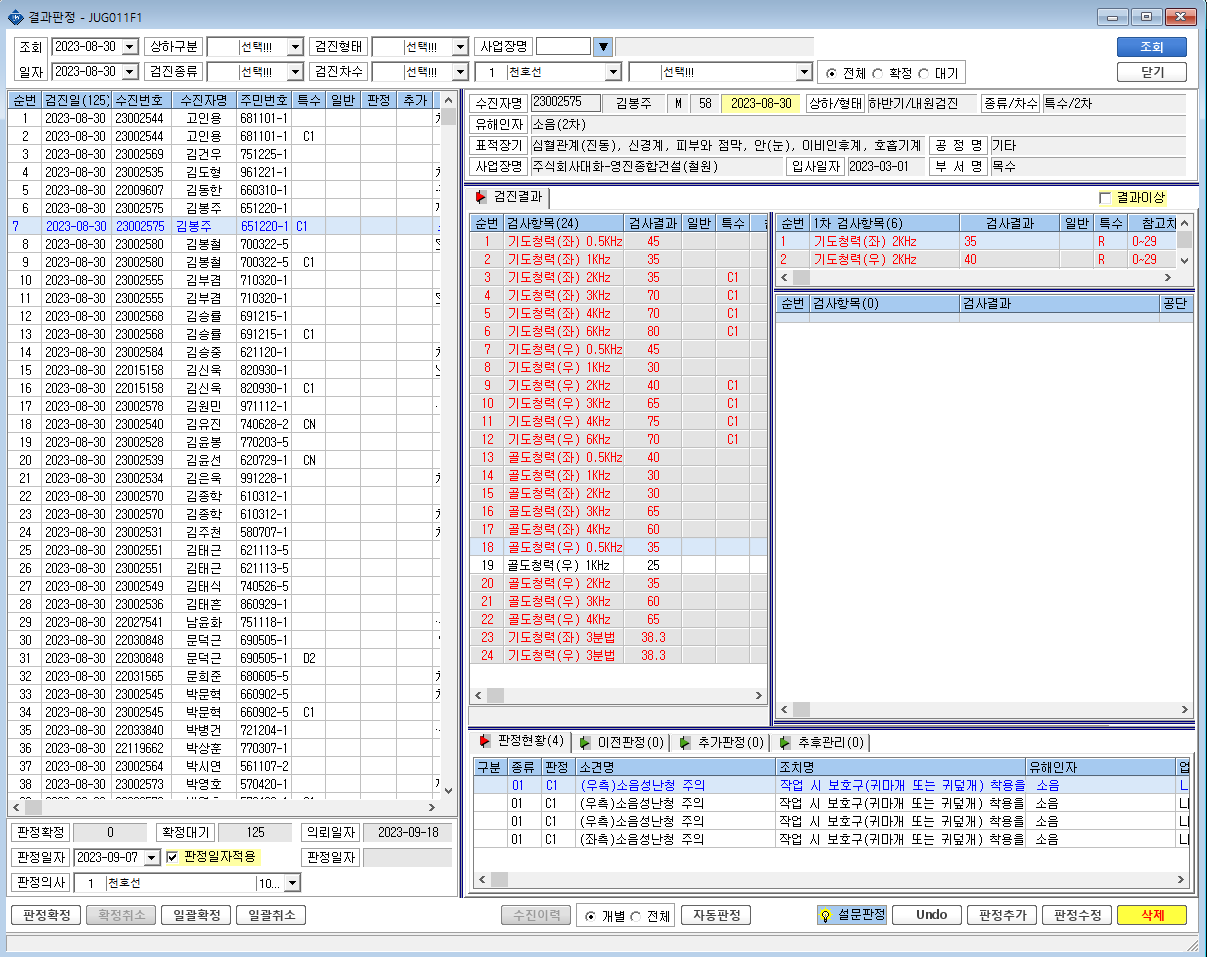1207x957 pixels.
Task: Uncheck the 판정일자적용 checkbox
Action: click(x=172, y=857)
